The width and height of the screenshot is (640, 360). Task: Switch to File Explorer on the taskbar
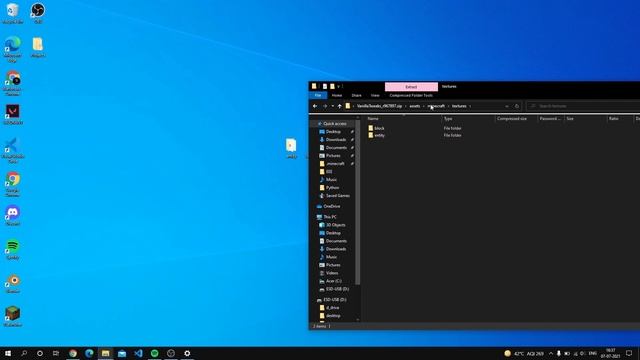point(106,353)
